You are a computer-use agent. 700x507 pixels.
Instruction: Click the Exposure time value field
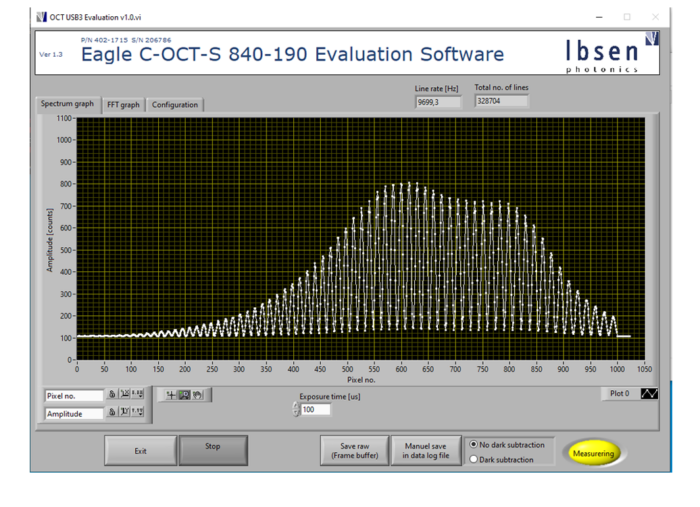(x=316, y=410)
